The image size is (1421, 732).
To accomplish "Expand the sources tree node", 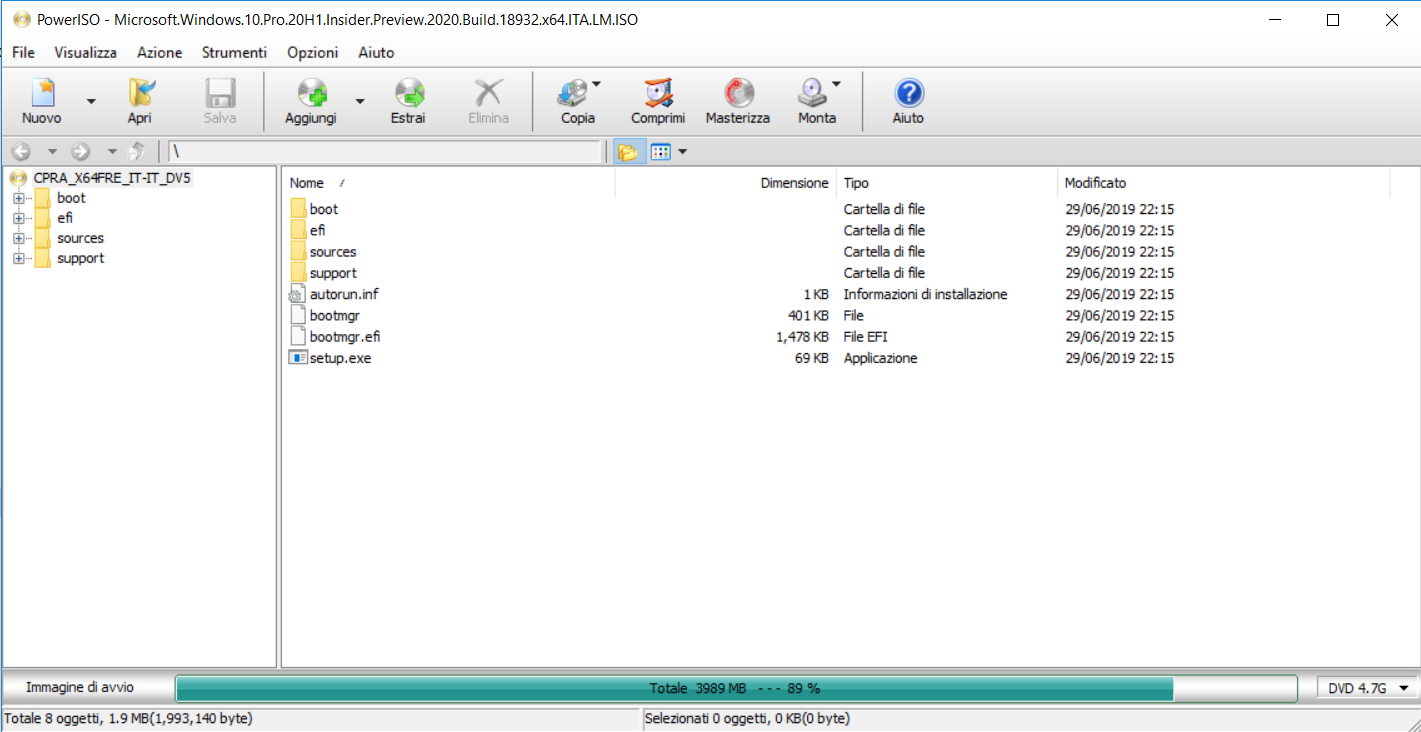I will [x=18, y=238].
